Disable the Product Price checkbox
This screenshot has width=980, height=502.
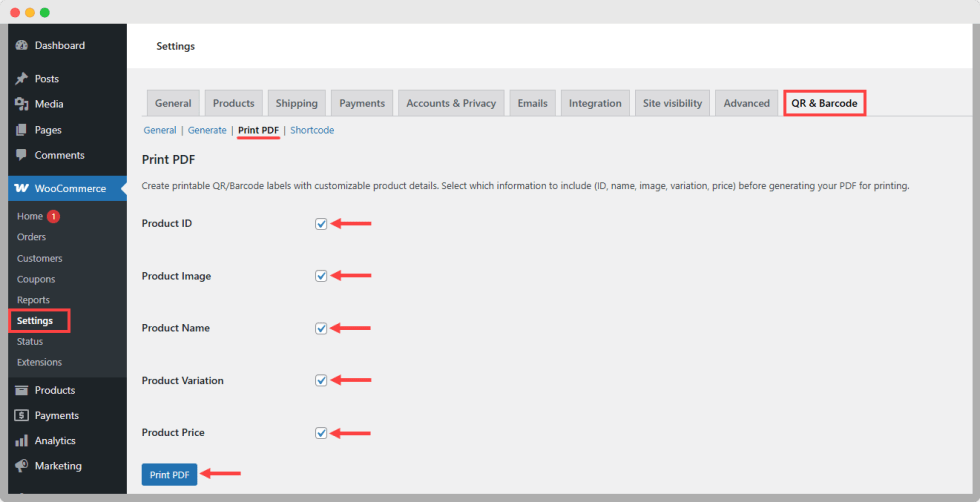(321, 433)
